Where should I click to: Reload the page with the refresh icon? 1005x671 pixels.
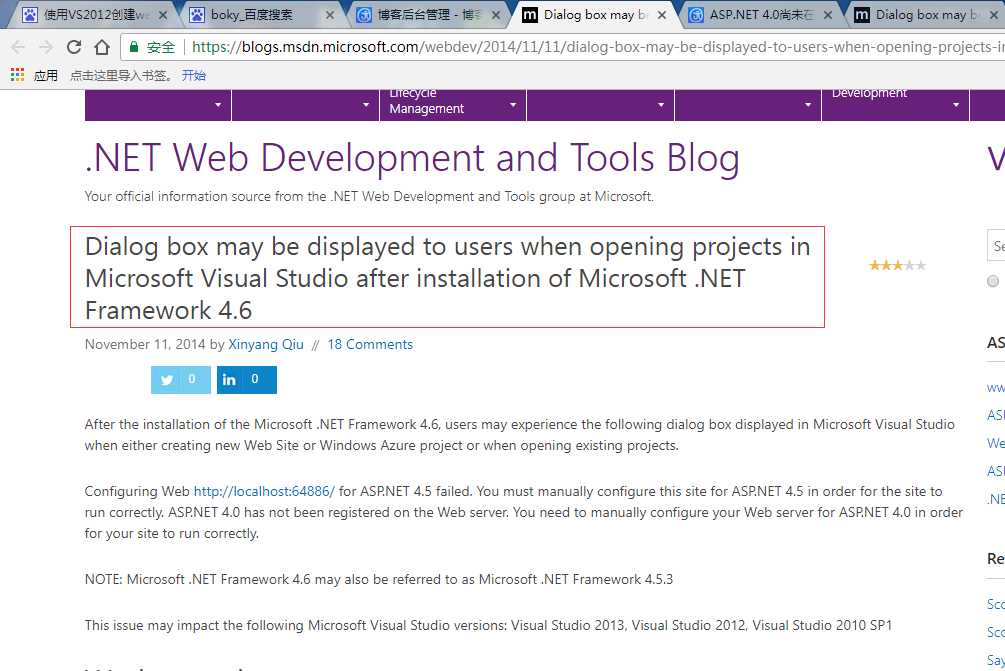(x=74, y=47)
